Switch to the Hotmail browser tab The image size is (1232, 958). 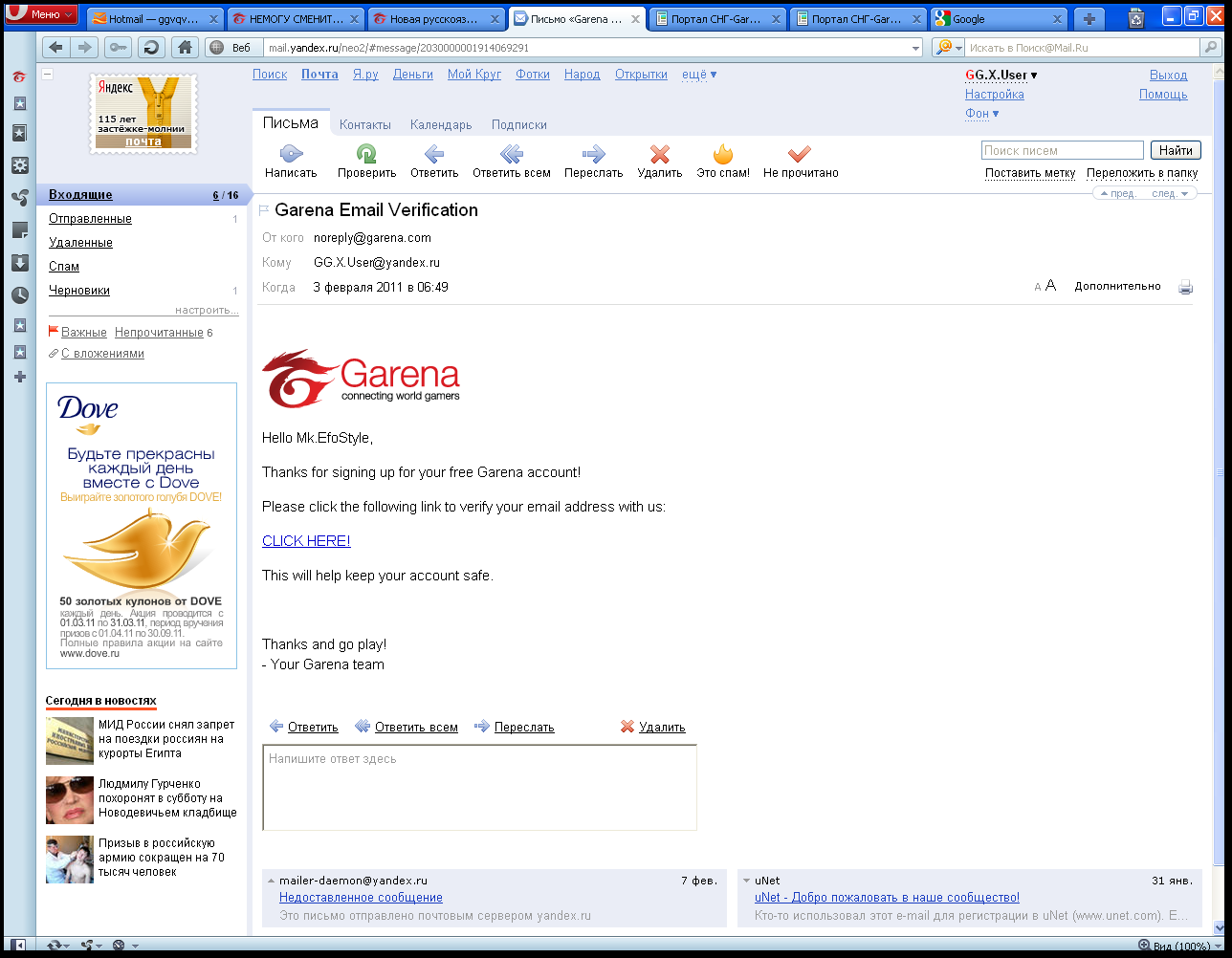coord(156,19)
